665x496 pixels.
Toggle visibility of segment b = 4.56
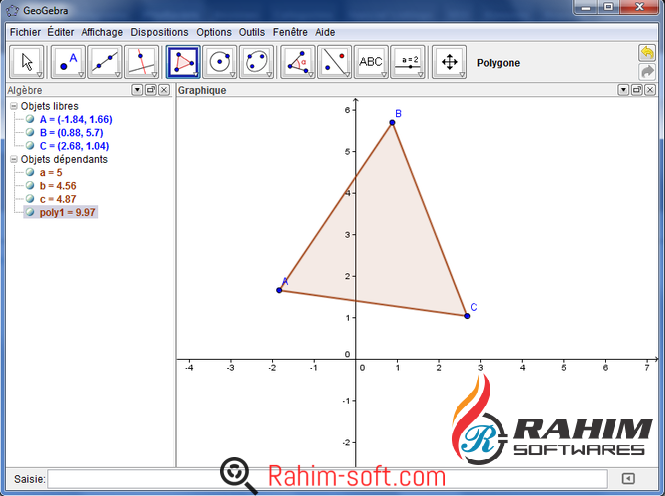click(x=30, y=185)
